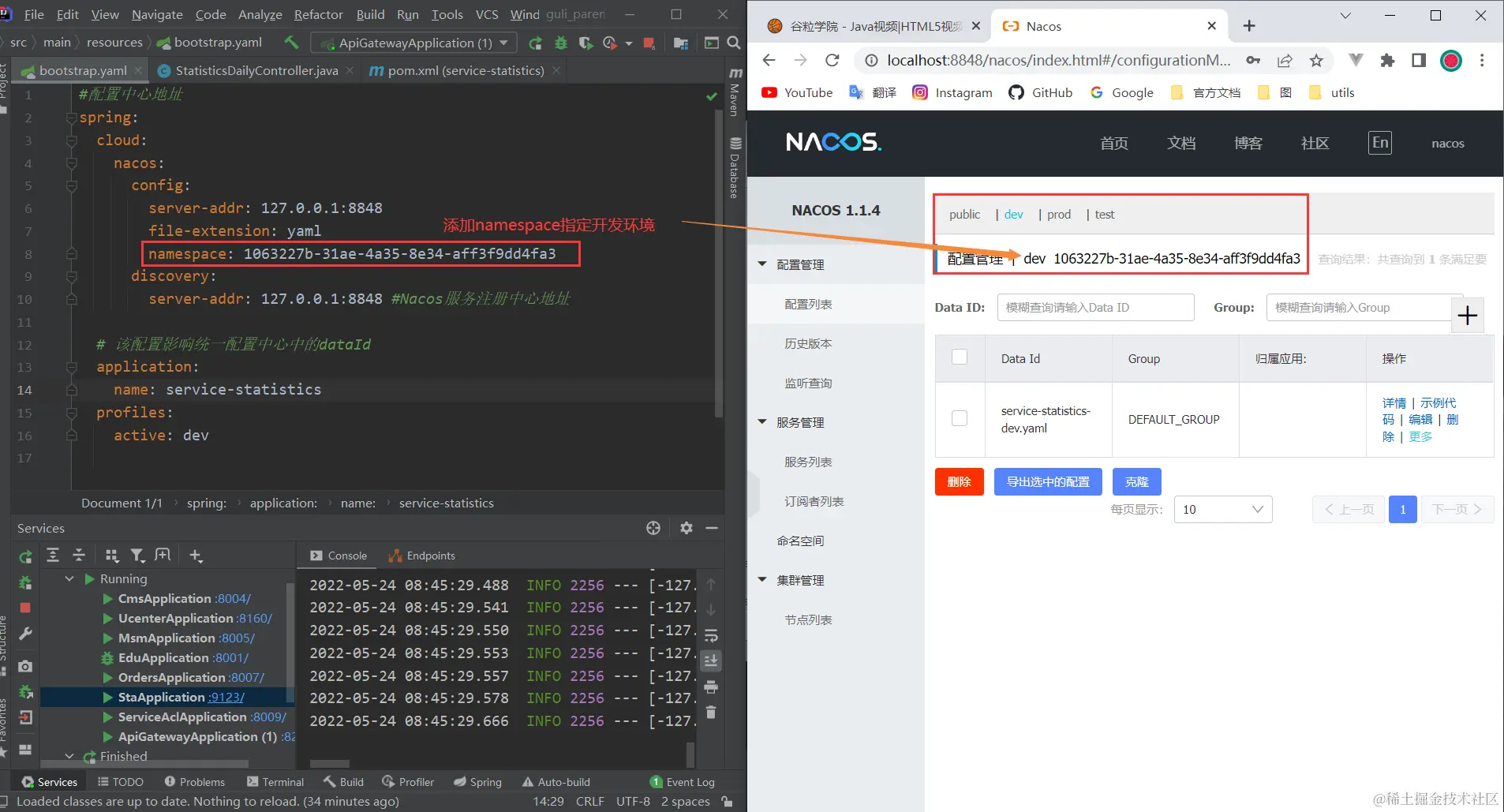Click Collapse All icon in Services toolbar
Viewport: 1504px width, 812px height.
pos(79,556)
